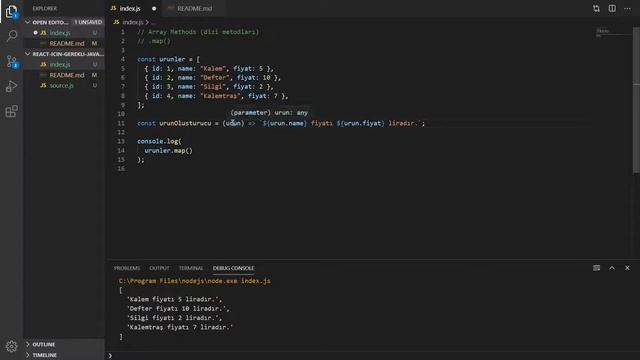Open the Search view in activity bar
The image size is (640, 360).
(x=11, y=36)
